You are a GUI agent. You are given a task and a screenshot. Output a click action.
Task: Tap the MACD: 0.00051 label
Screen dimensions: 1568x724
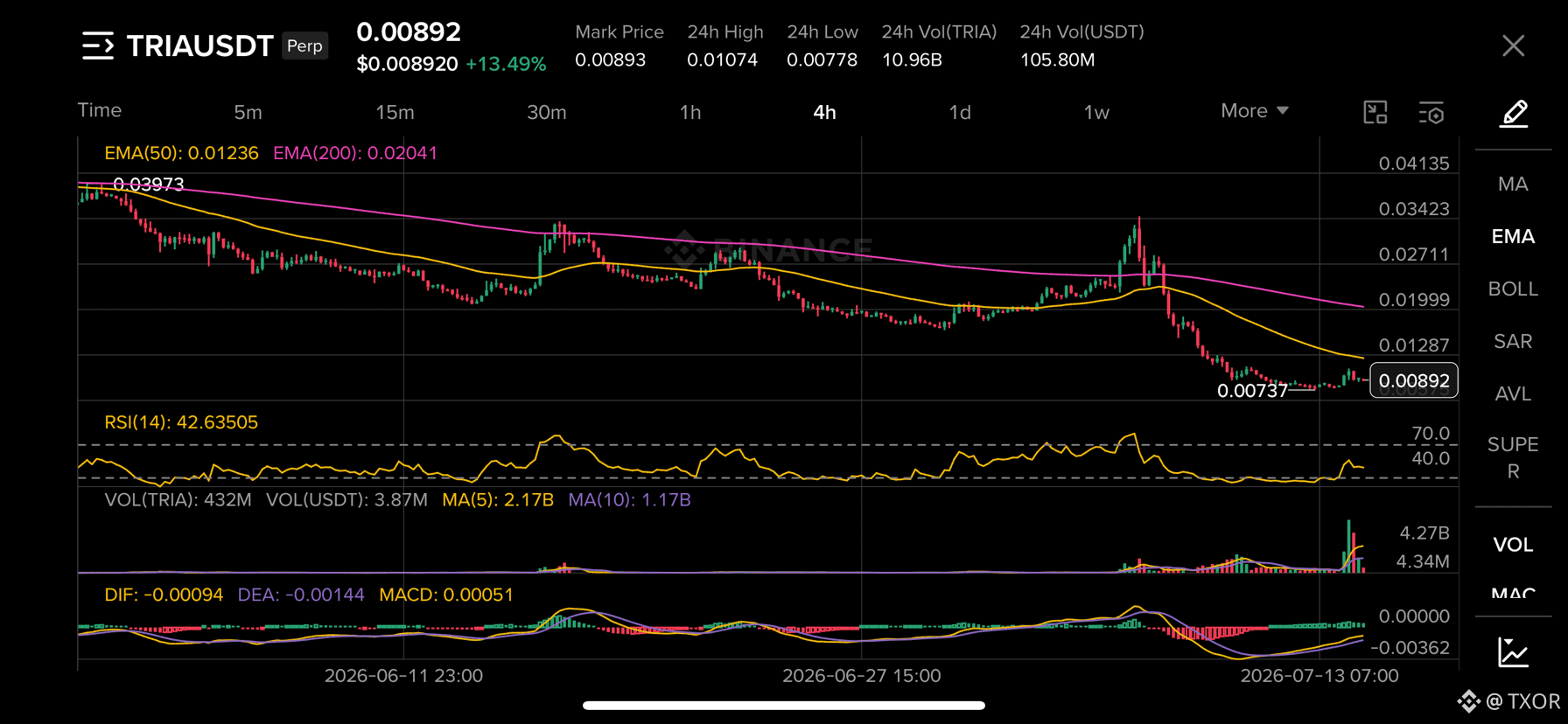[x=446, y=595]
